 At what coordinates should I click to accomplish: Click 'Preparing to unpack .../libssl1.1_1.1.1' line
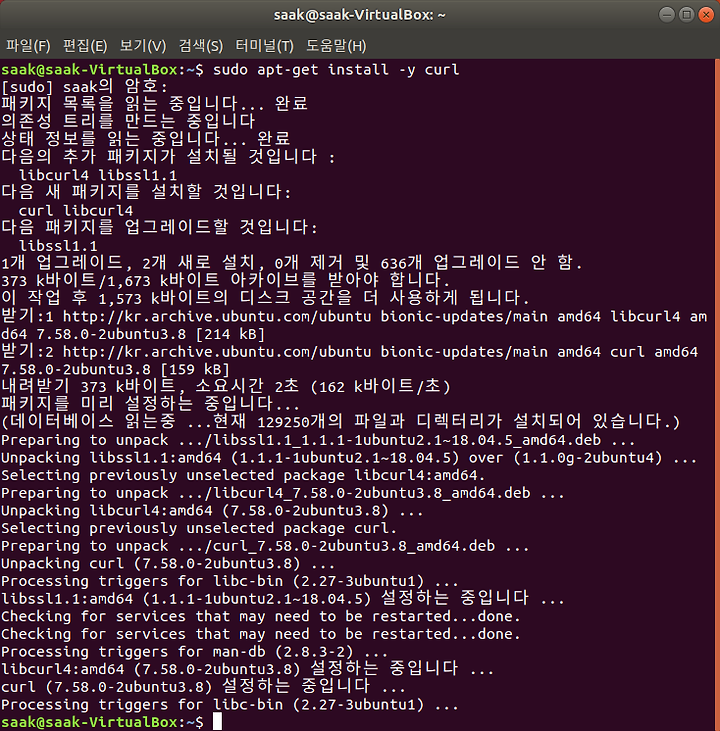pos(318,440)
